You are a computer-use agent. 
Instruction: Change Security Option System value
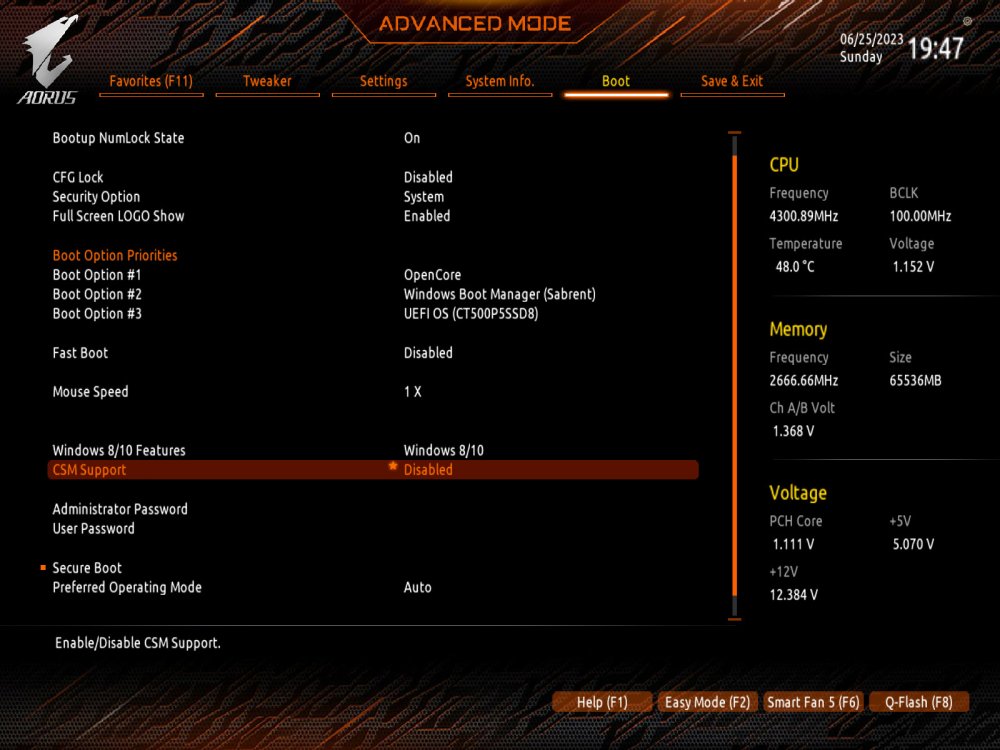coord(423,197)
